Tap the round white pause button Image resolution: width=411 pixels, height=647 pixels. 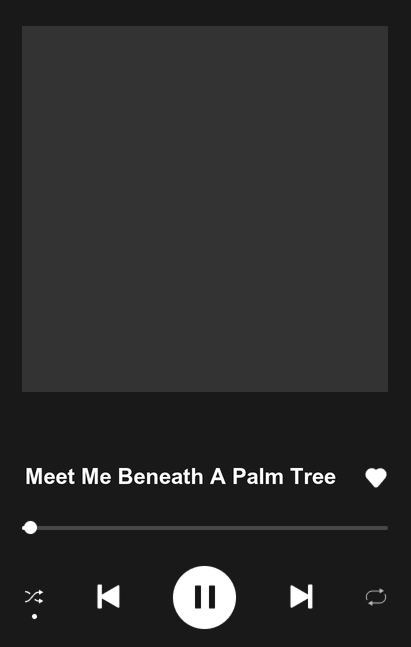pos(204,597)
